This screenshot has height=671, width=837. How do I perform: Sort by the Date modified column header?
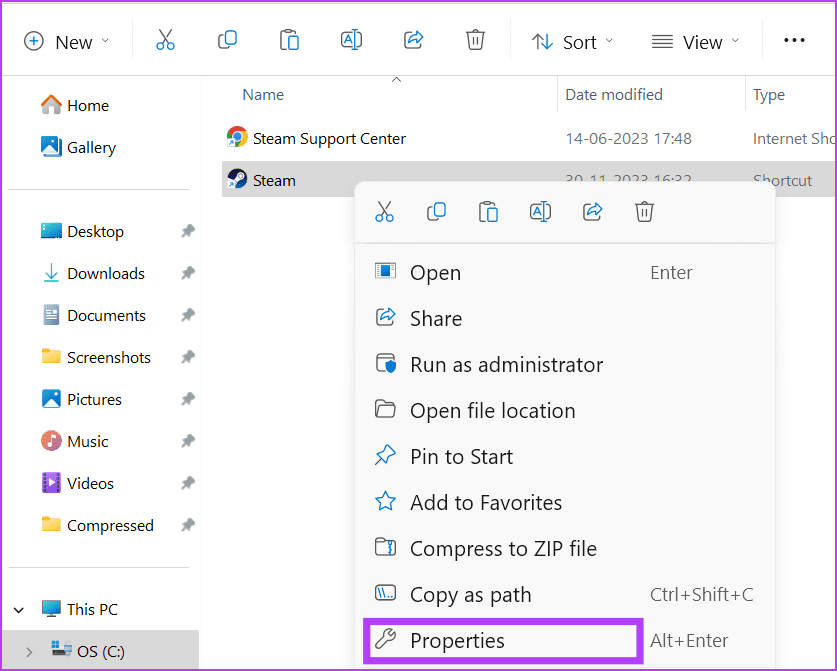[614, 95]
